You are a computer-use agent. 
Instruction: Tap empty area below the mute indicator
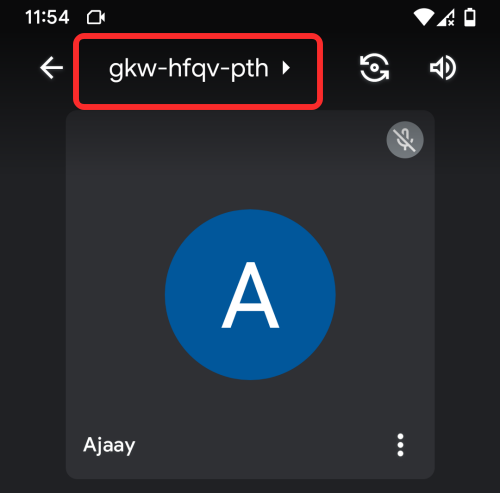pos(405,187)
